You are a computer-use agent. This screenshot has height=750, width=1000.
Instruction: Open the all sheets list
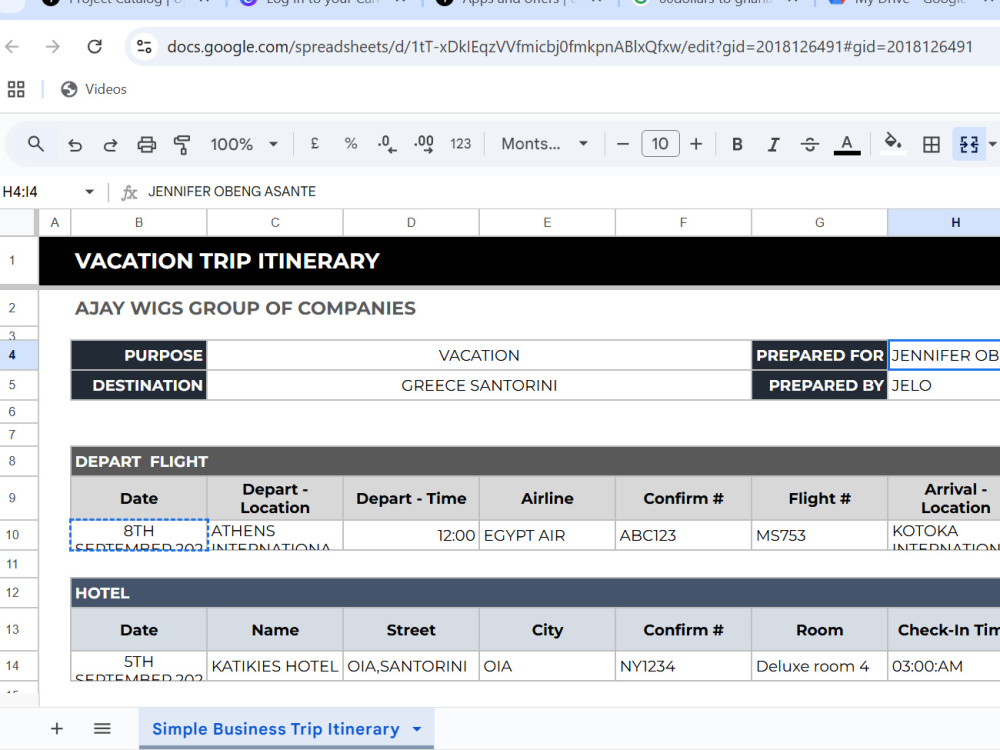click(102, 728)
